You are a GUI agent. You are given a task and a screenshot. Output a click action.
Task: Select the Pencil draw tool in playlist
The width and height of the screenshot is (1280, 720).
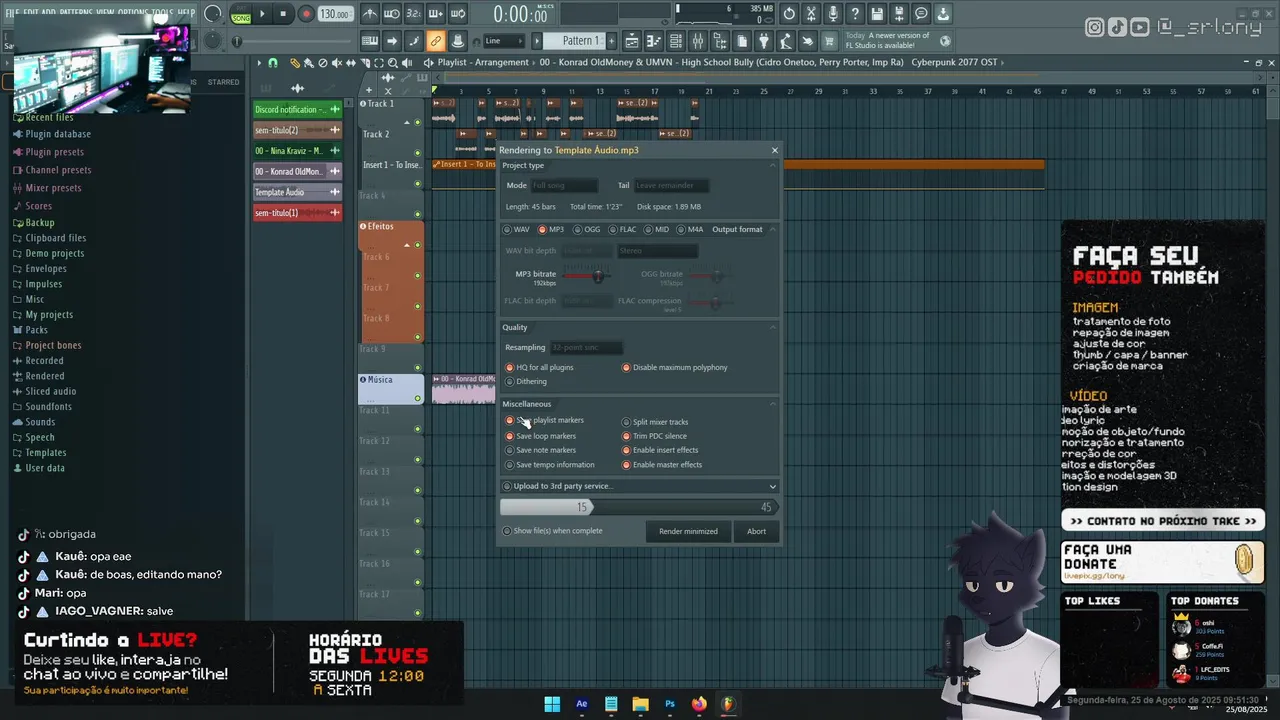(x=294, y=62)
